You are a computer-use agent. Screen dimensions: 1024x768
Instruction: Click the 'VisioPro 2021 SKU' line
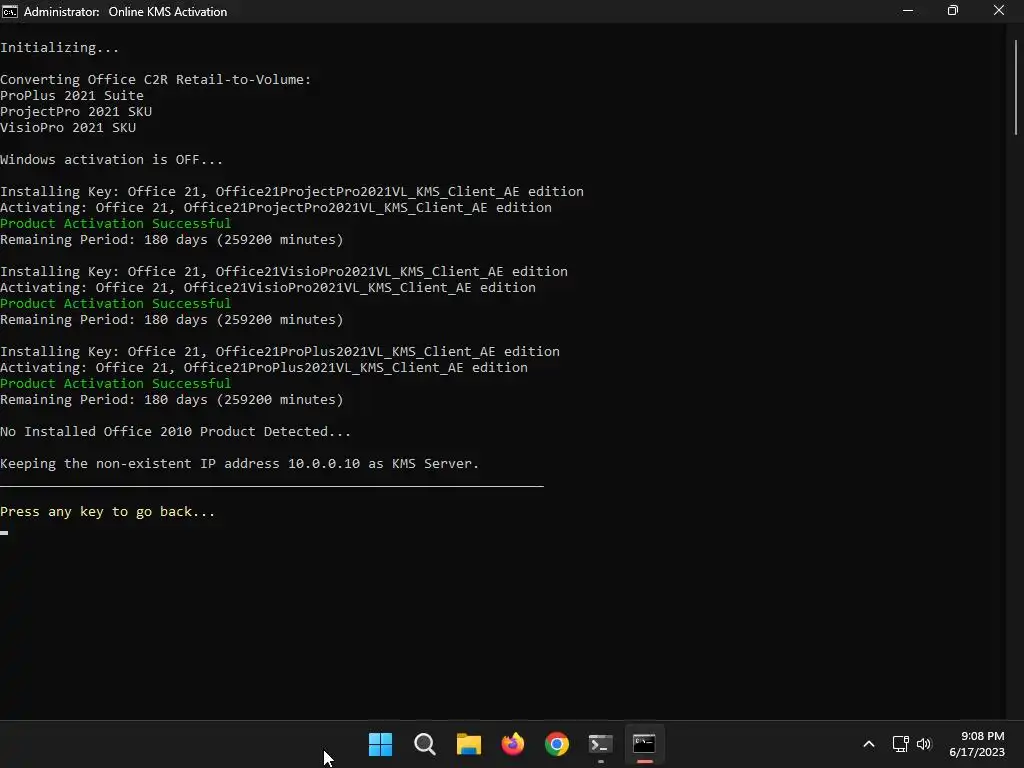[68, 127]
